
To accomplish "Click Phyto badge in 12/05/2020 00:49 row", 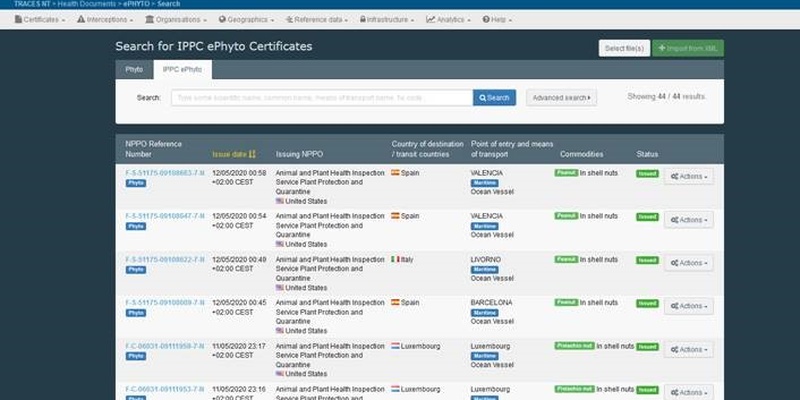I will [136, 269].
